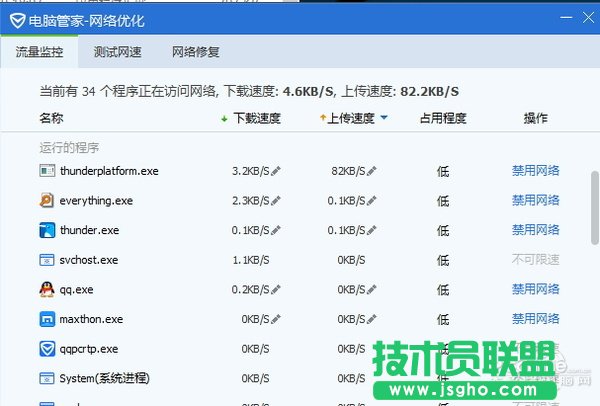The width and height of the screenshot is (600, 406).
Task: Edit qq.exe download speed limit pencil
Action: pyautogui.click(x=276, y=290)
